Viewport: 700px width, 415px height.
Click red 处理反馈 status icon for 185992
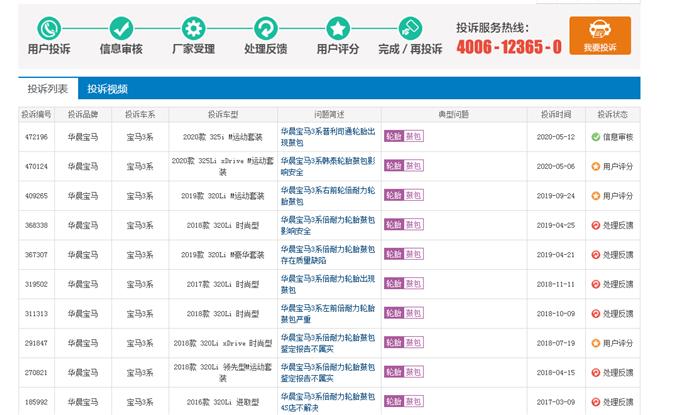point(596,402)
